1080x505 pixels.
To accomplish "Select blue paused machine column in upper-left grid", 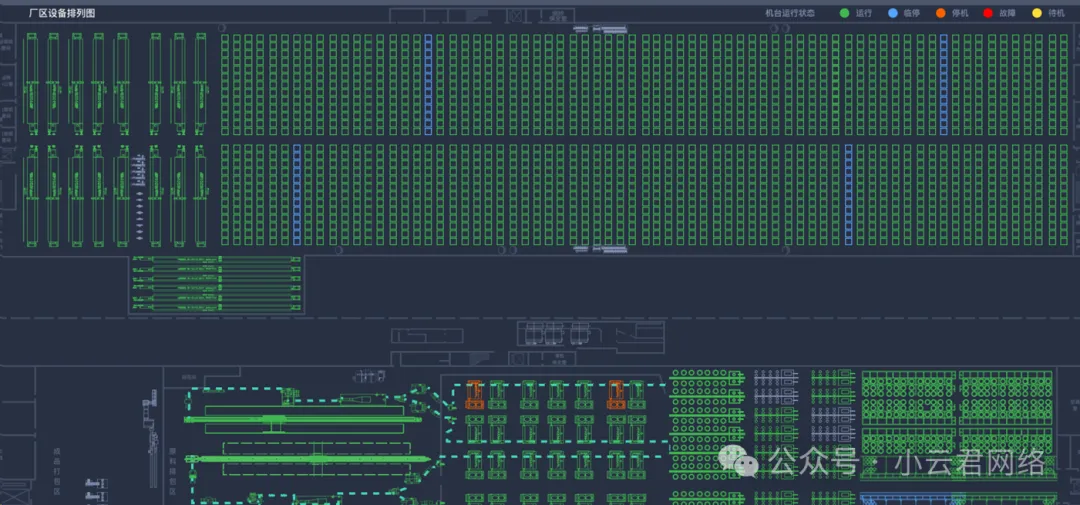I will pyautogui.click(x=428, y=85).
